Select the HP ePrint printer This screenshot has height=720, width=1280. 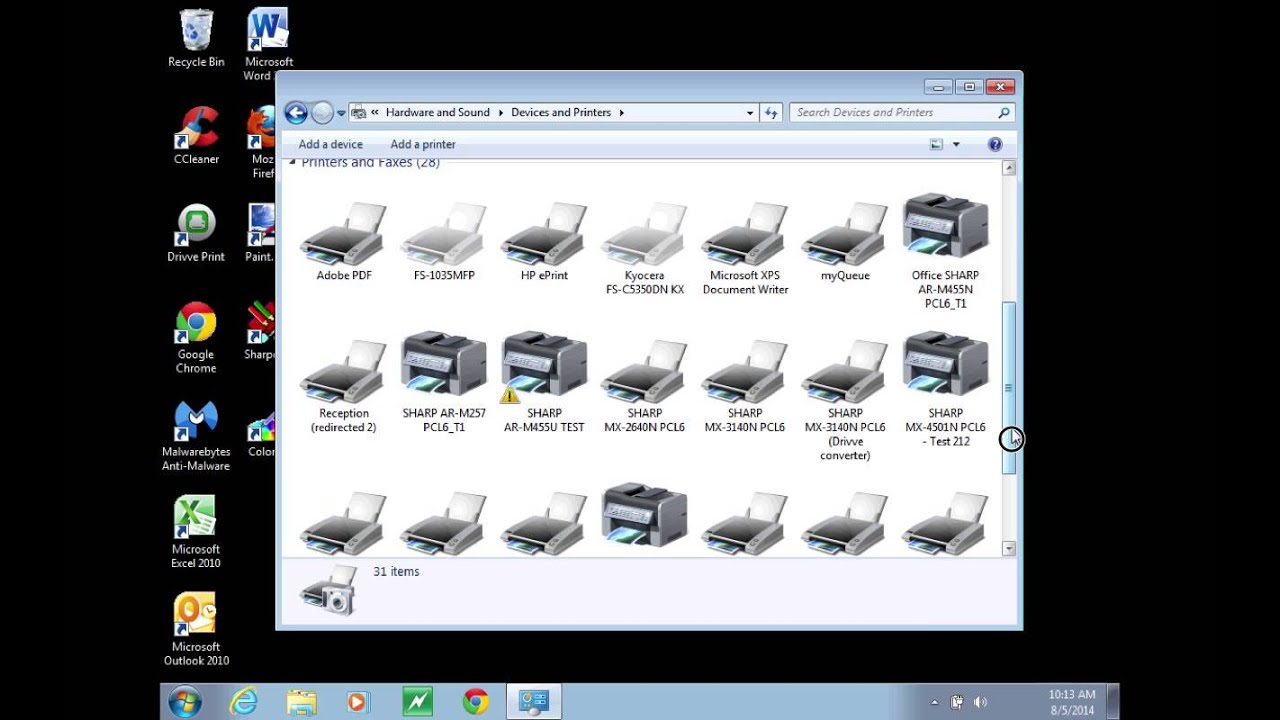click(x=544, y=242)
